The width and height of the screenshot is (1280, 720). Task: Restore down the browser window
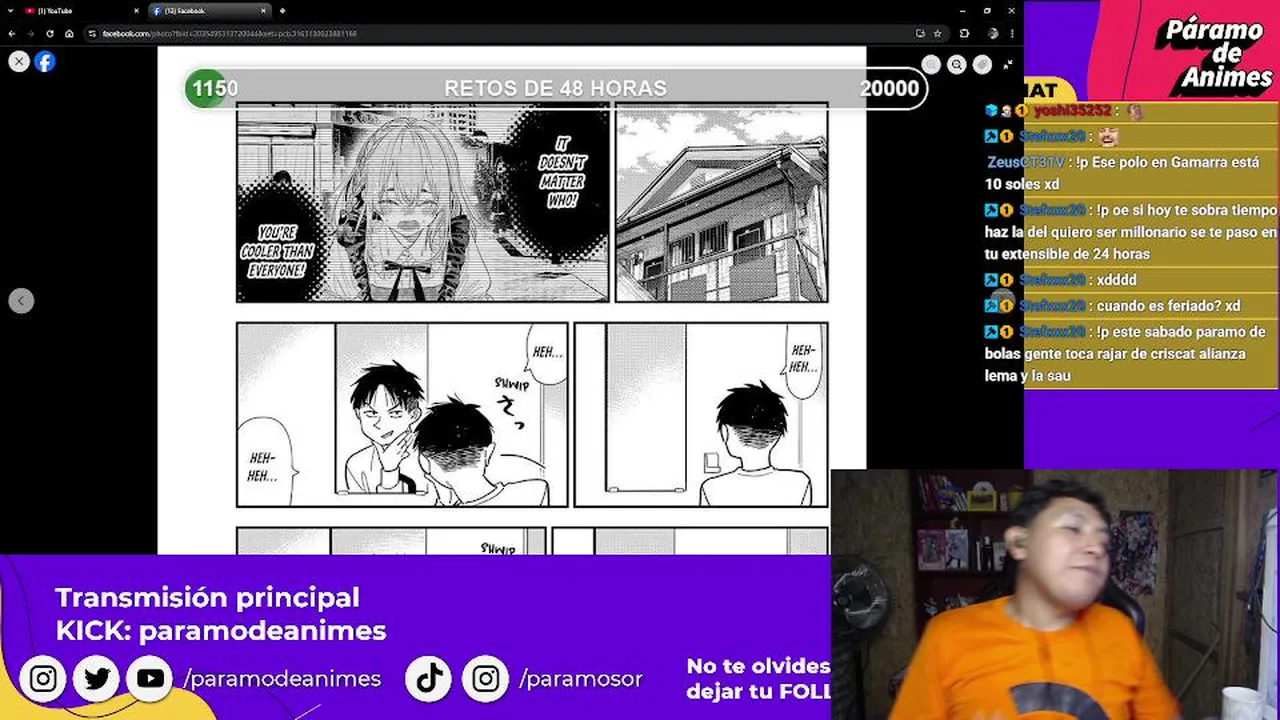coord(987,10)
